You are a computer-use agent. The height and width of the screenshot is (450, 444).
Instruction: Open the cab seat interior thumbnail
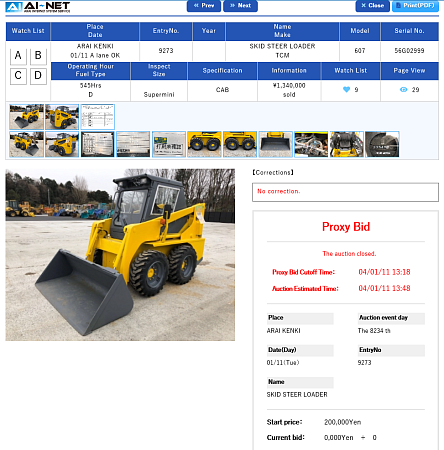point(347,144)
